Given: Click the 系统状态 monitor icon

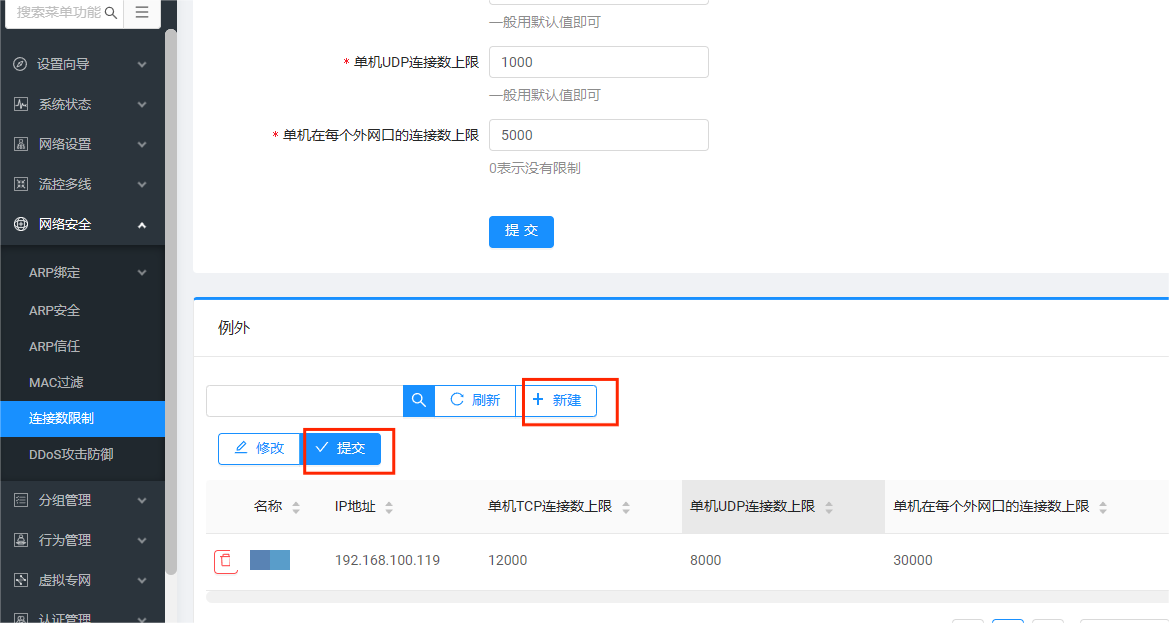Looking at the screenshot, I should pos(20,104).
